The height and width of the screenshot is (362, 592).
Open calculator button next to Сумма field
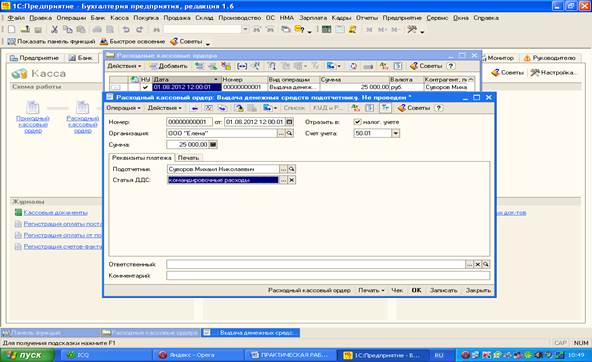213,145
